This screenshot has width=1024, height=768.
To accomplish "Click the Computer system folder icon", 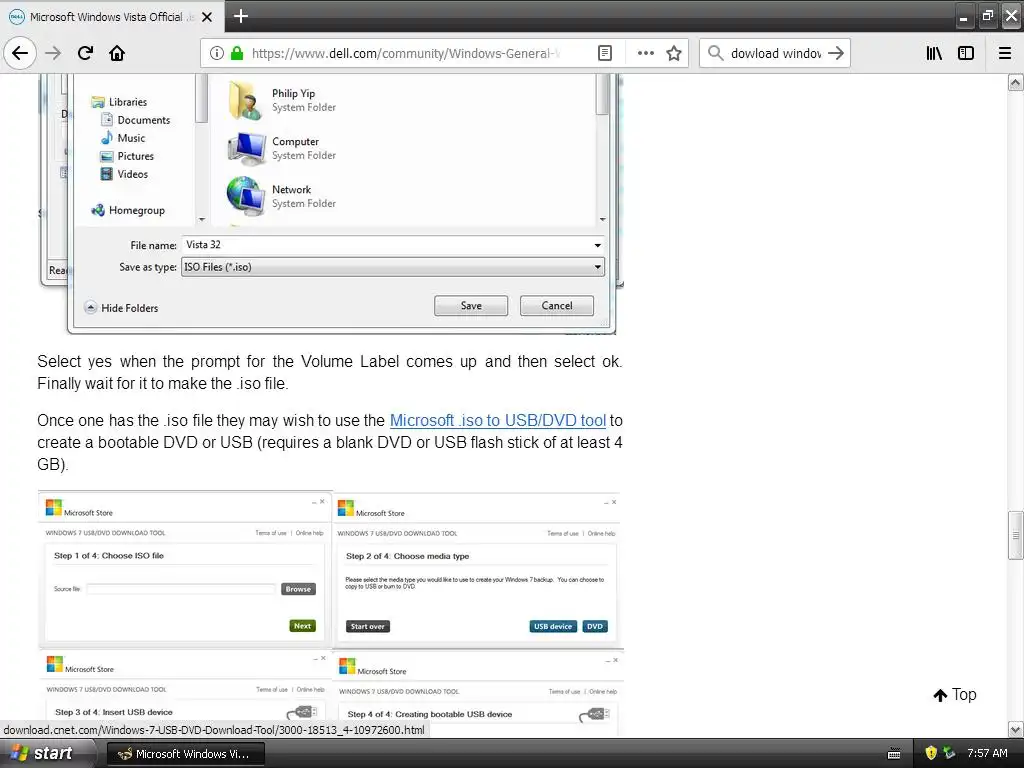I will (246, 148).
